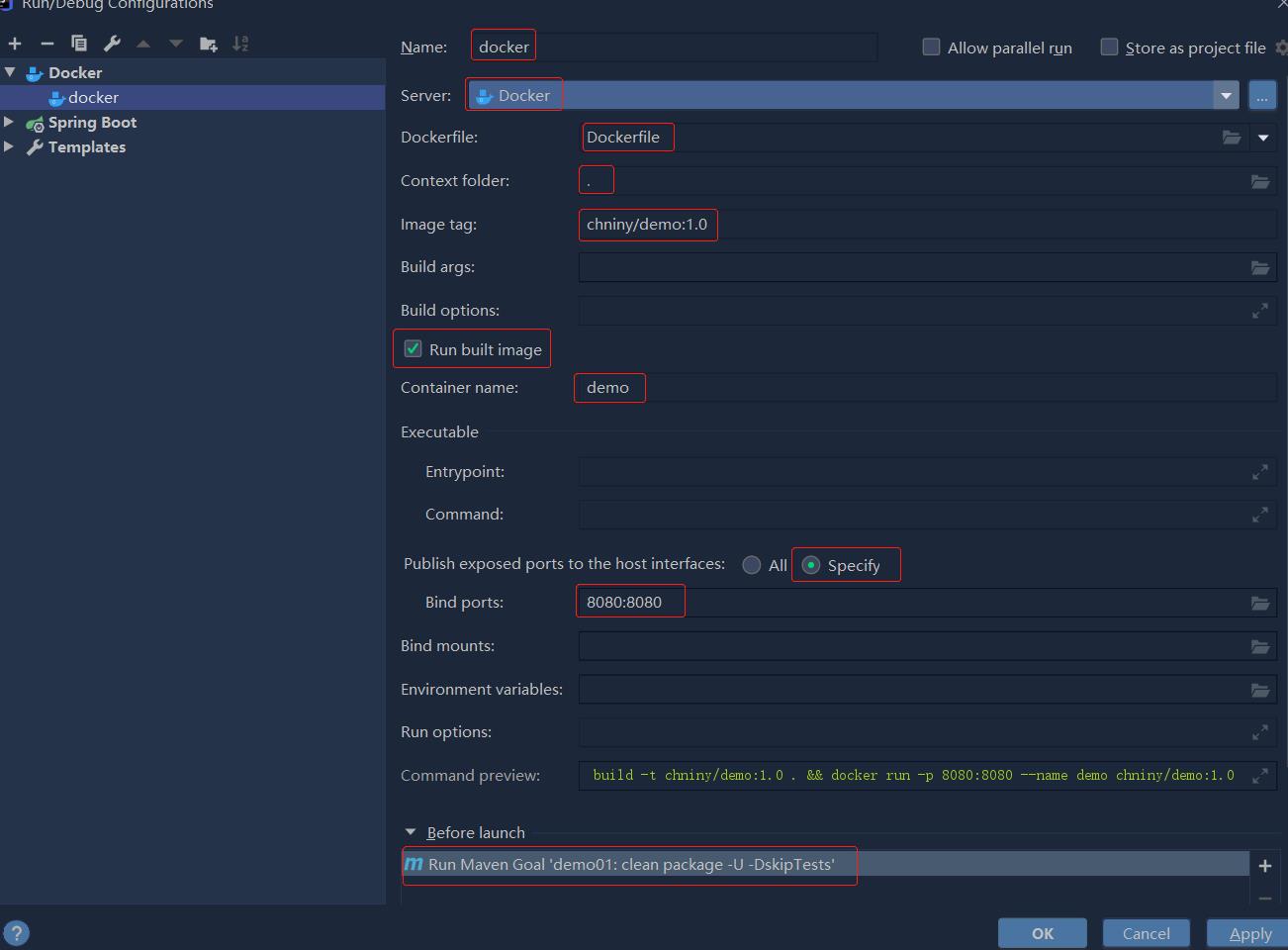The height and width of the screenshot is (950, 1288).
Task: Select the Run Maven Goal task
Action: (x=825, y=864)
